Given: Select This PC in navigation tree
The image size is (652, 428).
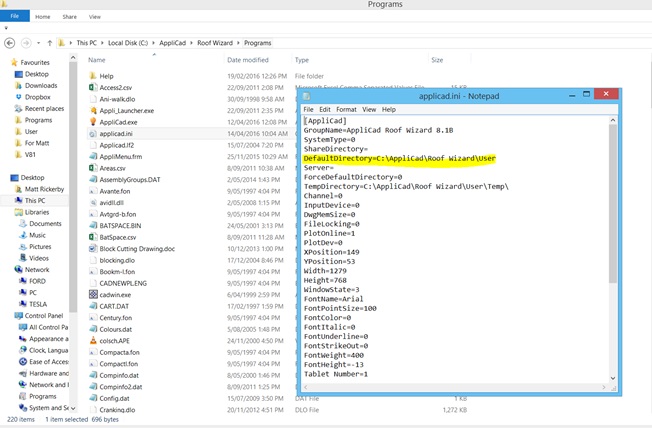Looking at the screenshot, I should [x=35, y=200].
